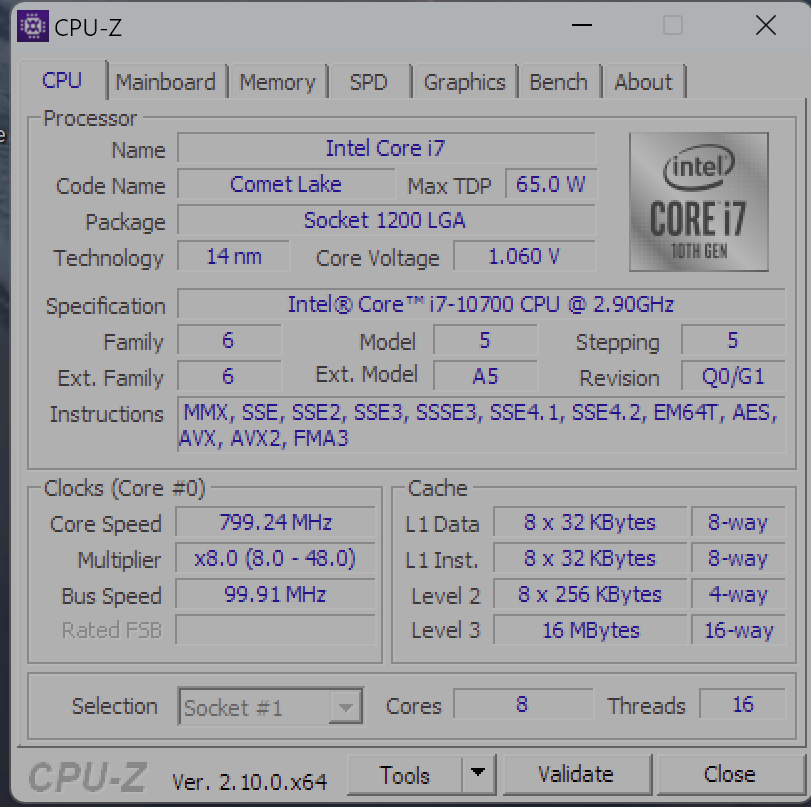Click the Tools button

tap(404, 774)
